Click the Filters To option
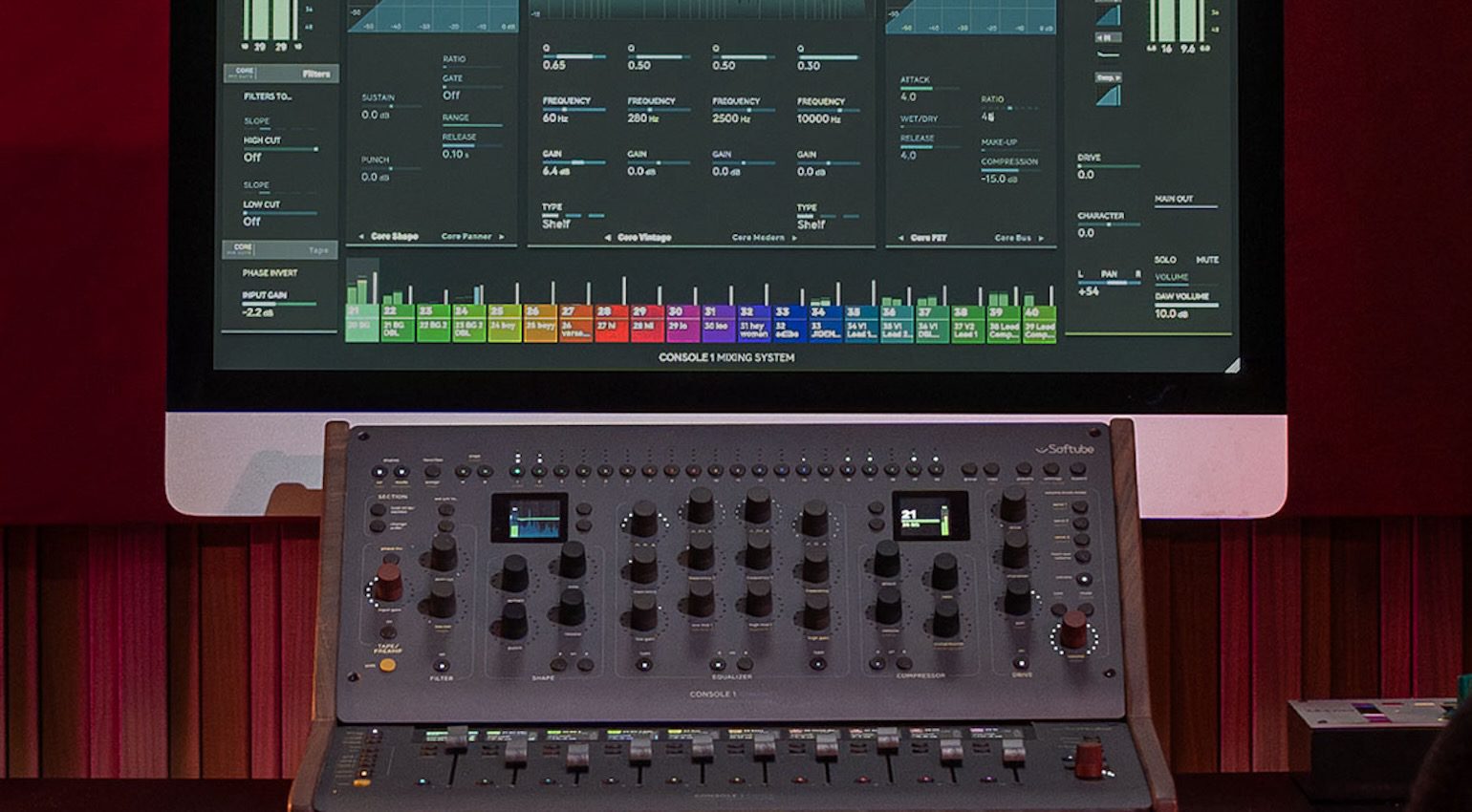Viewport: 1472px width, 812px height. click(268, 96)
